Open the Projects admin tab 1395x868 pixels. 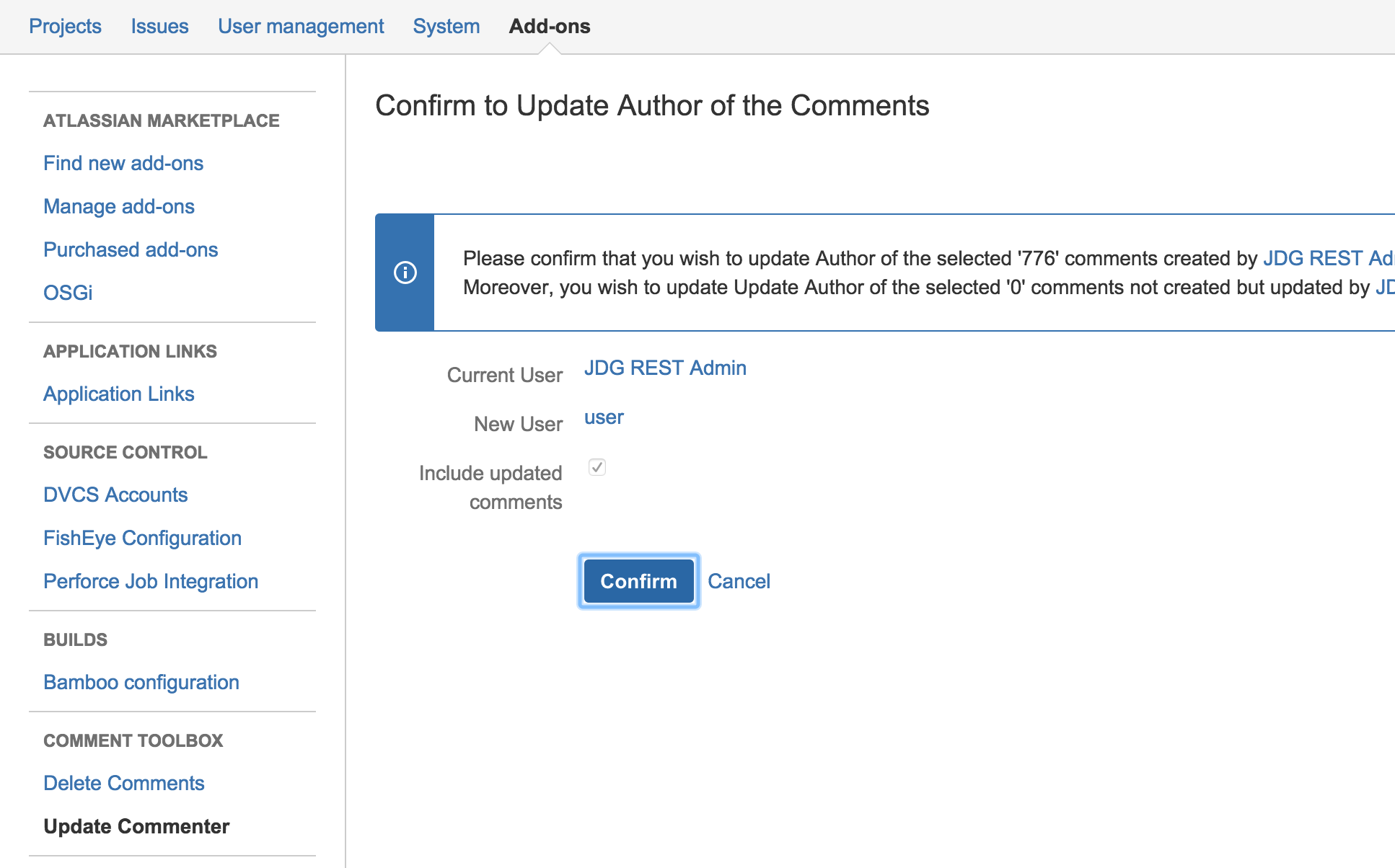tap(65, 26)
